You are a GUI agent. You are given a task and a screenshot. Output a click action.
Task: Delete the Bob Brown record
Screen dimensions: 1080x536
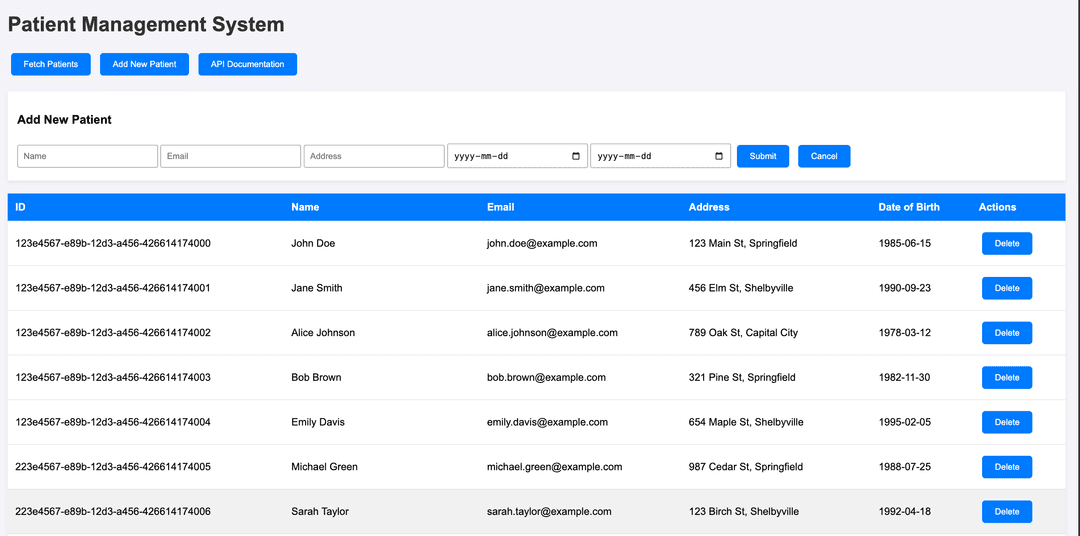(x=1007, y=378)
